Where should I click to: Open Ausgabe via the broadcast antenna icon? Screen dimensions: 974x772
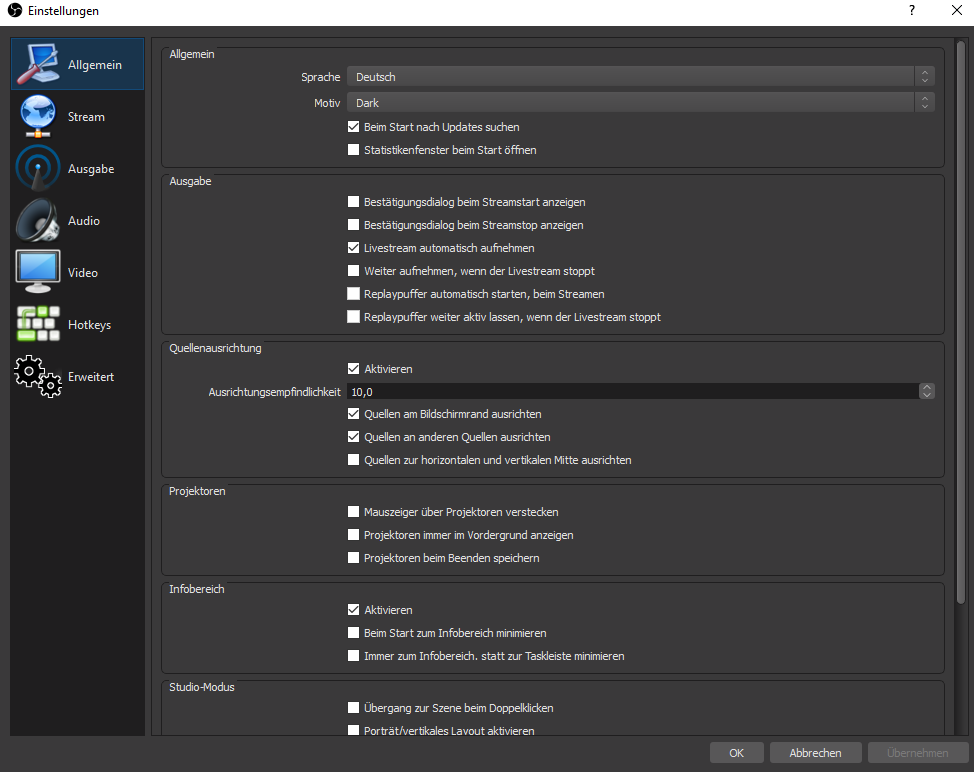click(x=38, y=169)
